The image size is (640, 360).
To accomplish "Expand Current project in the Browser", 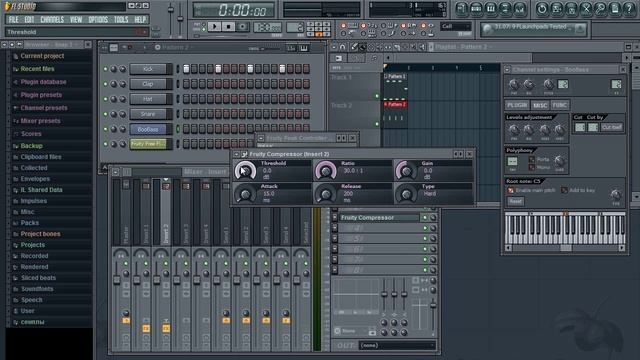I will pyautogui.click(x=42, y=56).
